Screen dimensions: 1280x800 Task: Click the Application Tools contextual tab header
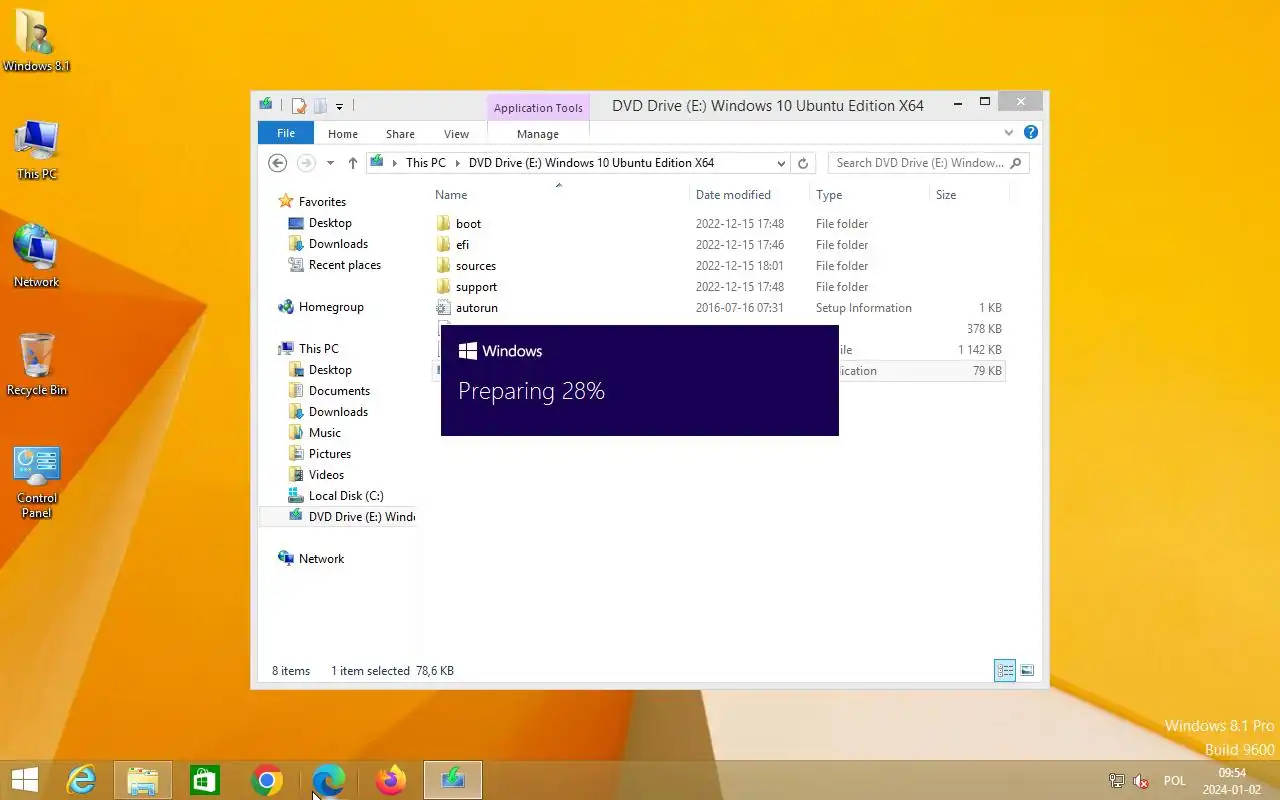pos(538,108)
